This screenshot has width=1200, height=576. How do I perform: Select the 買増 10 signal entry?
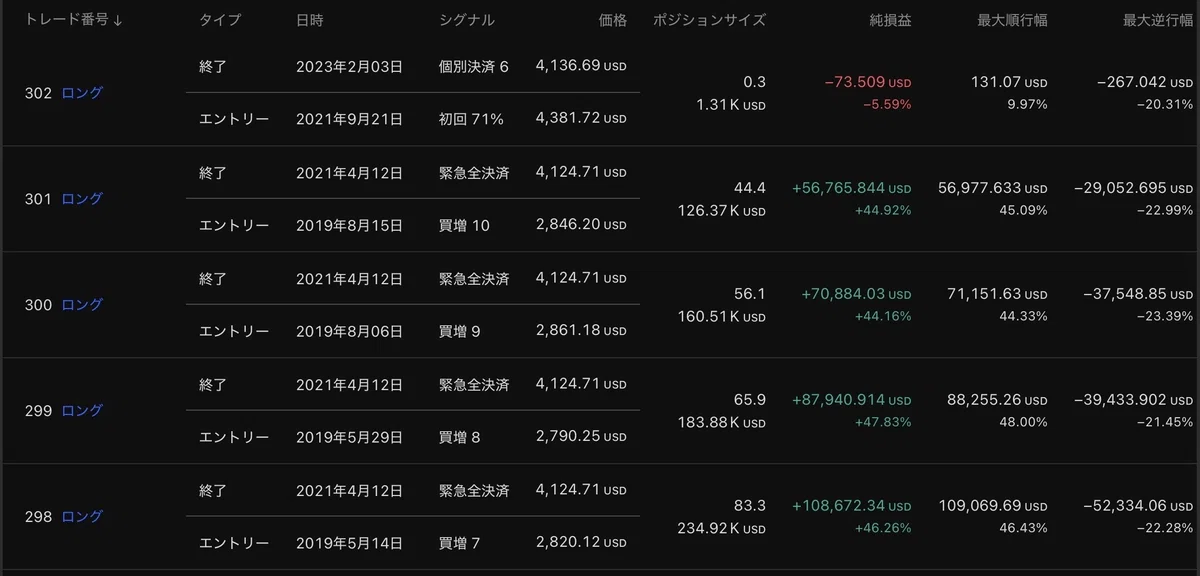(464, 225)
